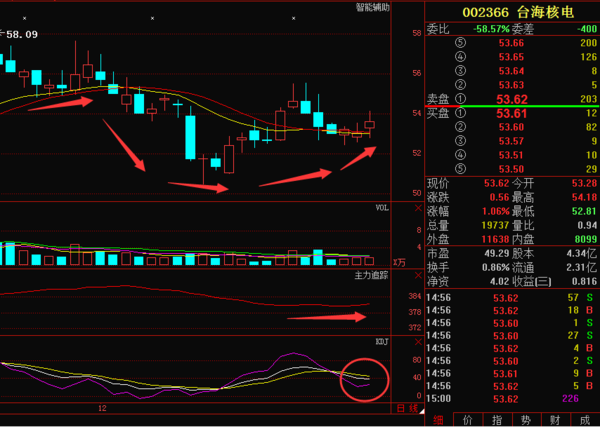Close the VOL indicator panel

click(x=418, y=209)
